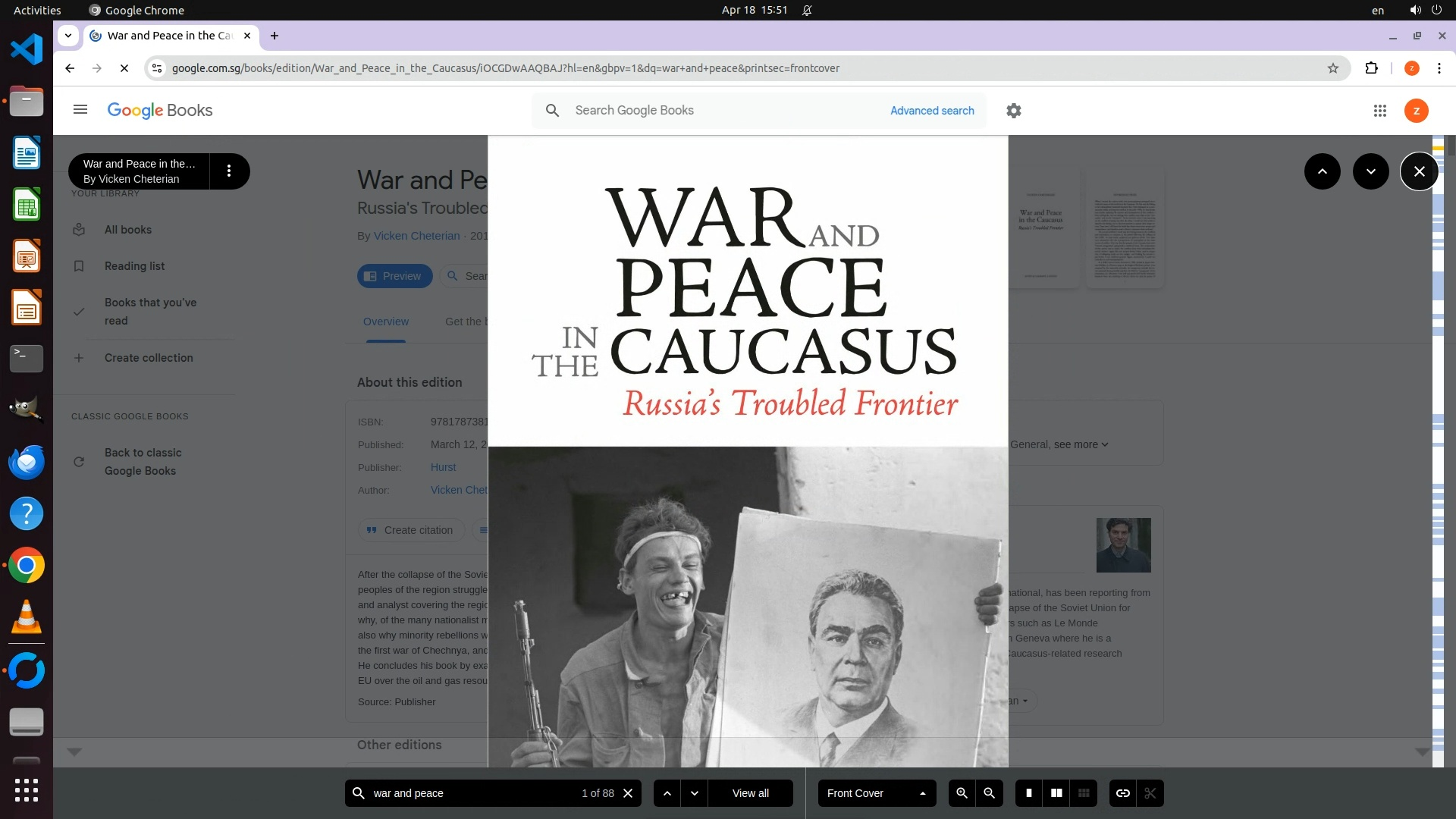The height and width of the screenshot is (819, 1456).
Task: Open Google Books settings gear
Action: tap(1013, 111)
